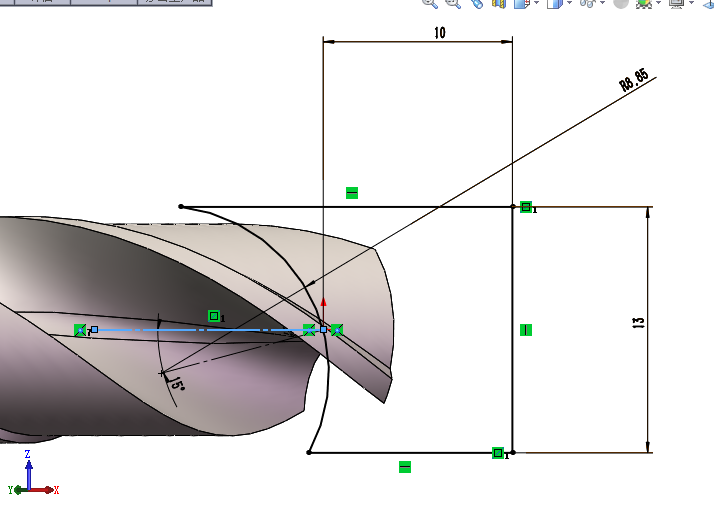Open the Apply Scene dropdown arrow

660,4
